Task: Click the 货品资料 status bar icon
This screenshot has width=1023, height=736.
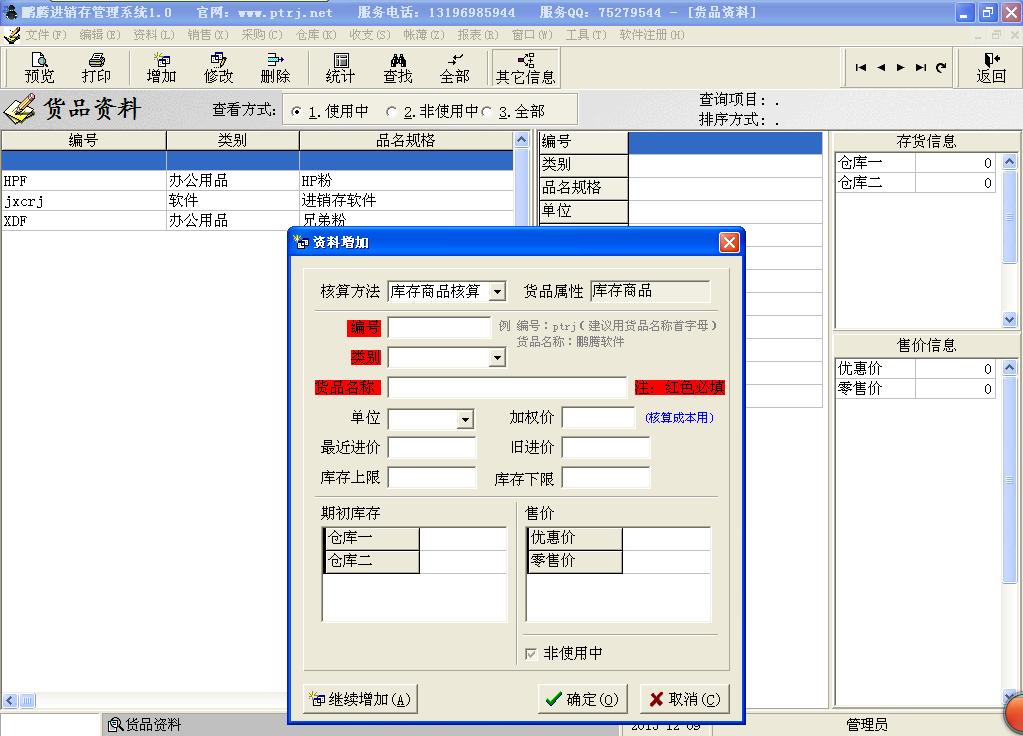Action: [x=115, y=724]
